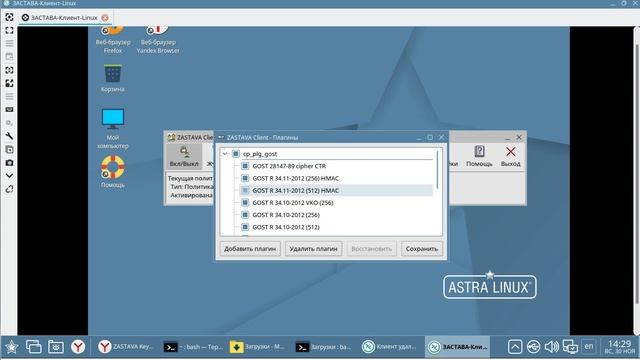The image size is (640, 360).
Task: Click the USB devices tray icon
Action: 533,347
